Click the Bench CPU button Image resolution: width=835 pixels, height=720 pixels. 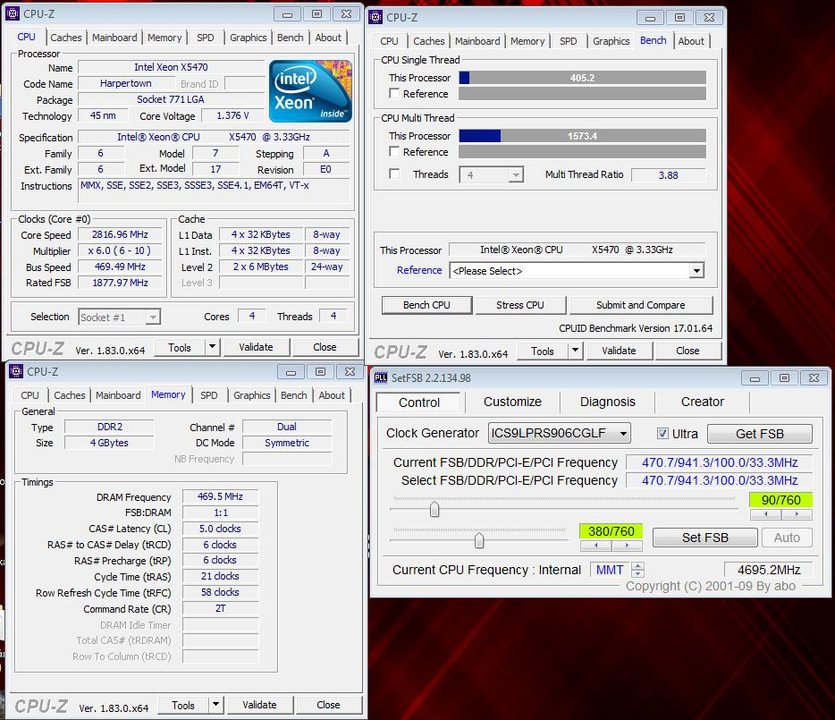point(427,305)
